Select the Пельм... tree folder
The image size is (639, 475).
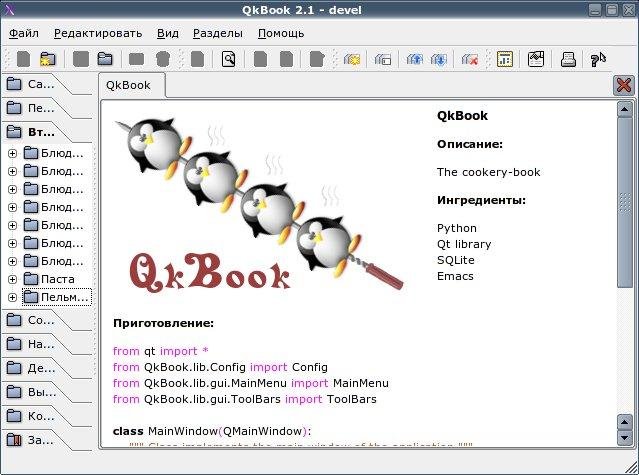57,297
